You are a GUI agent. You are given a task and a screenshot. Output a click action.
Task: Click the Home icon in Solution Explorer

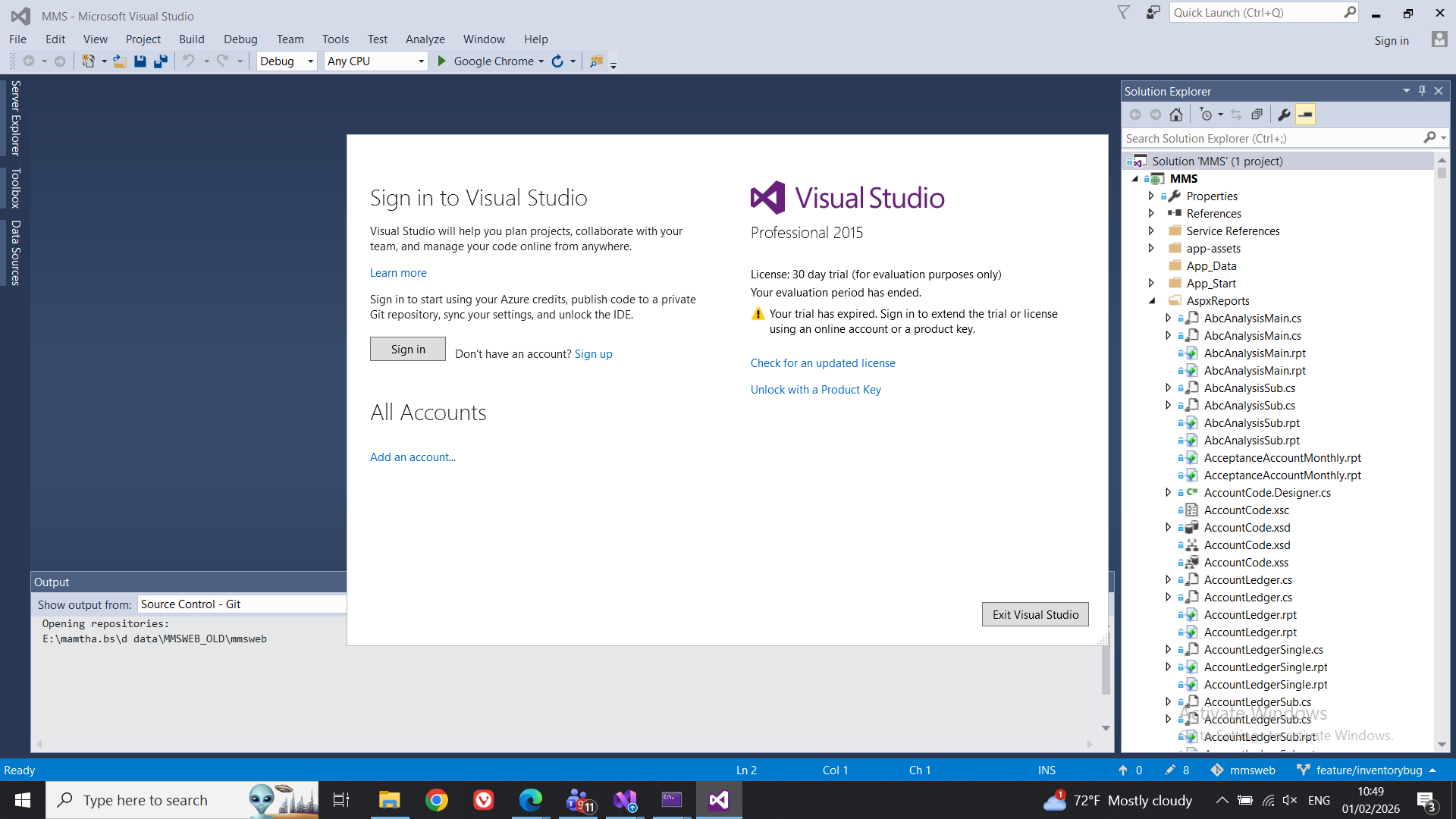1176,115
